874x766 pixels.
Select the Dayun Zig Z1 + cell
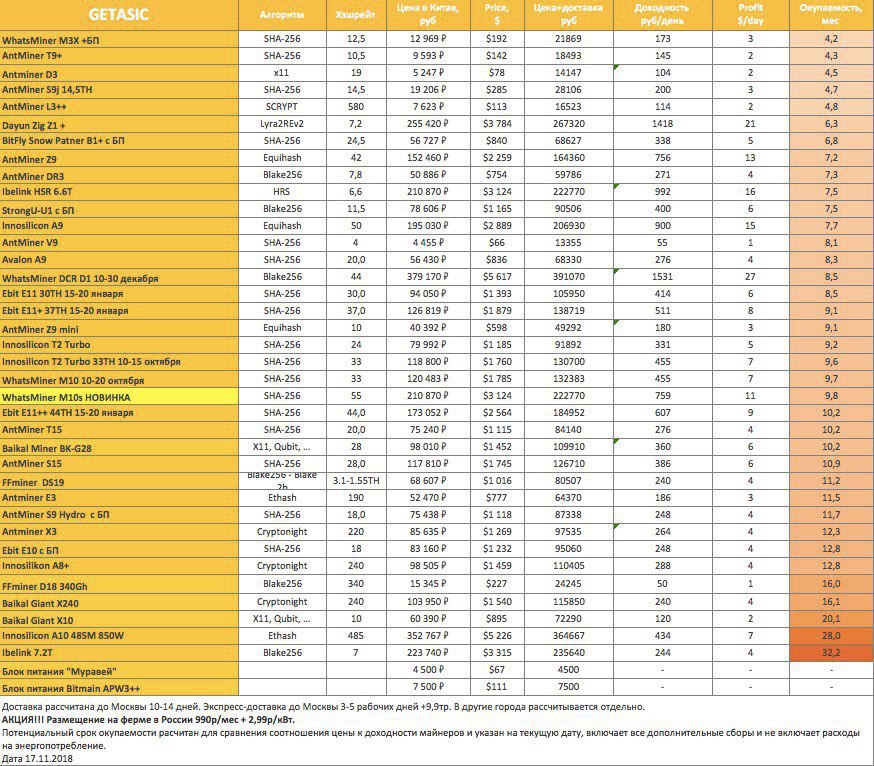tap(119, 125)
